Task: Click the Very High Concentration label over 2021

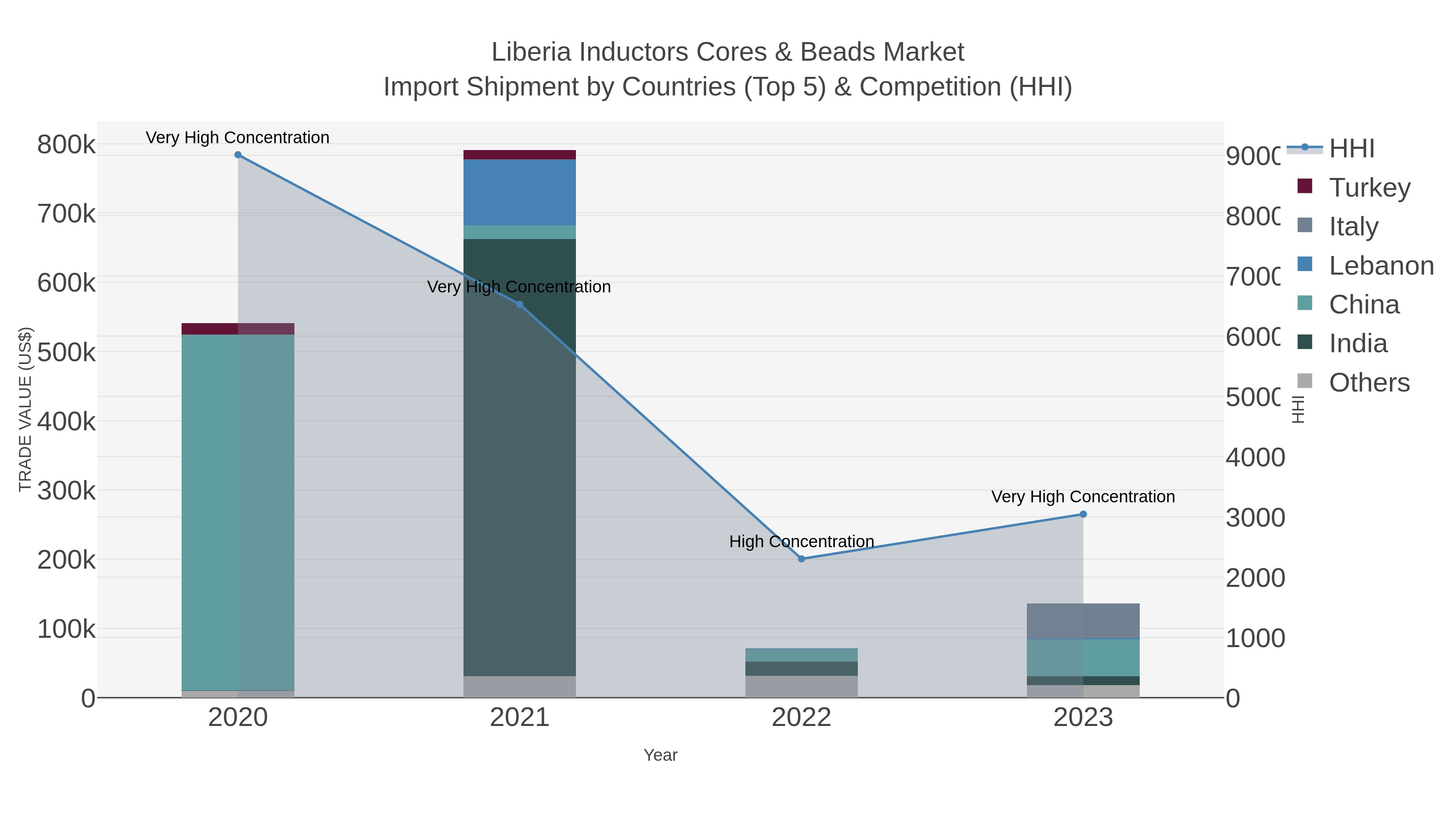Action: click(519, 287)
